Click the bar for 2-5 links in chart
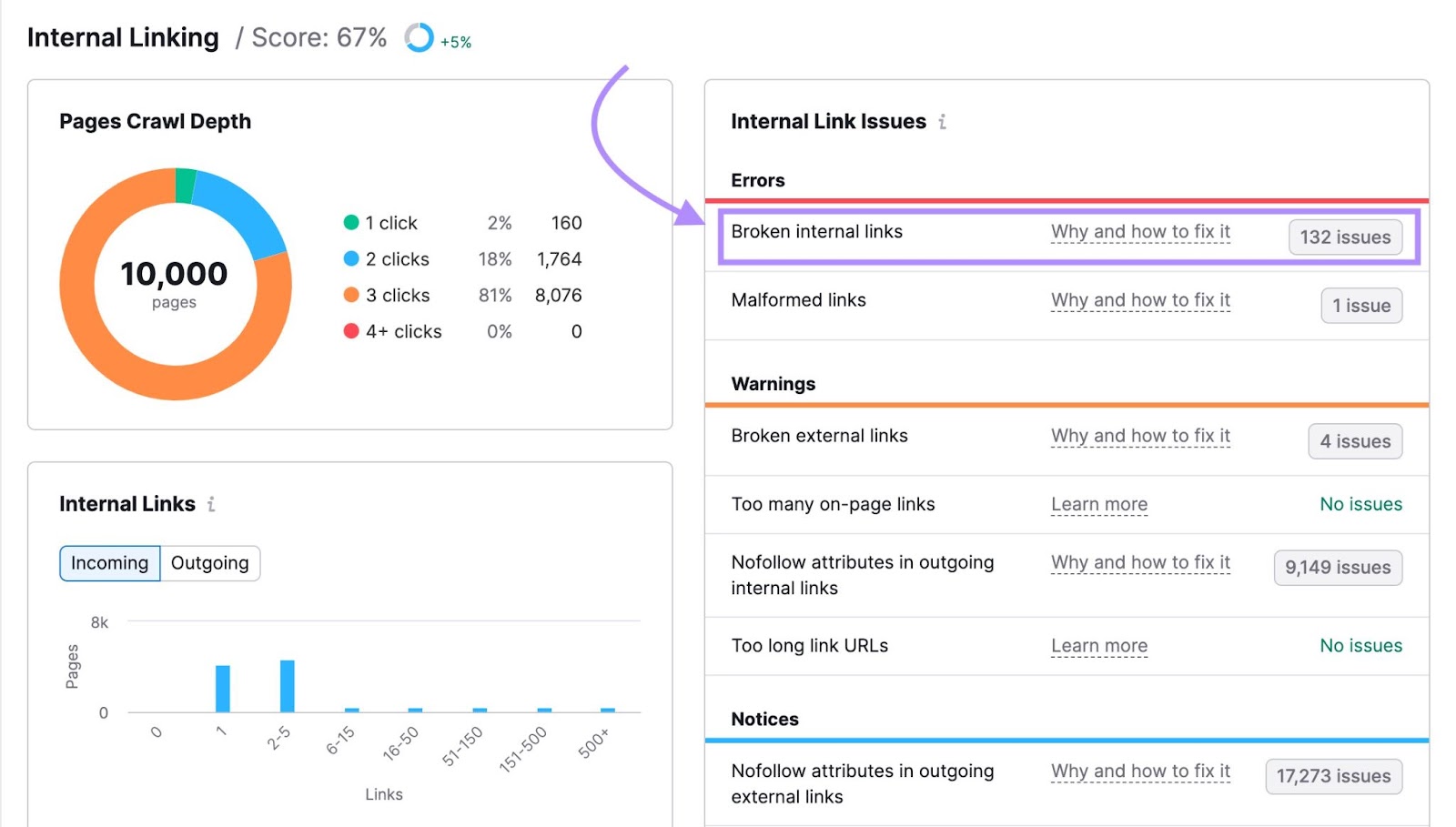Viewport: 1456px width, 827px height. 288,686
